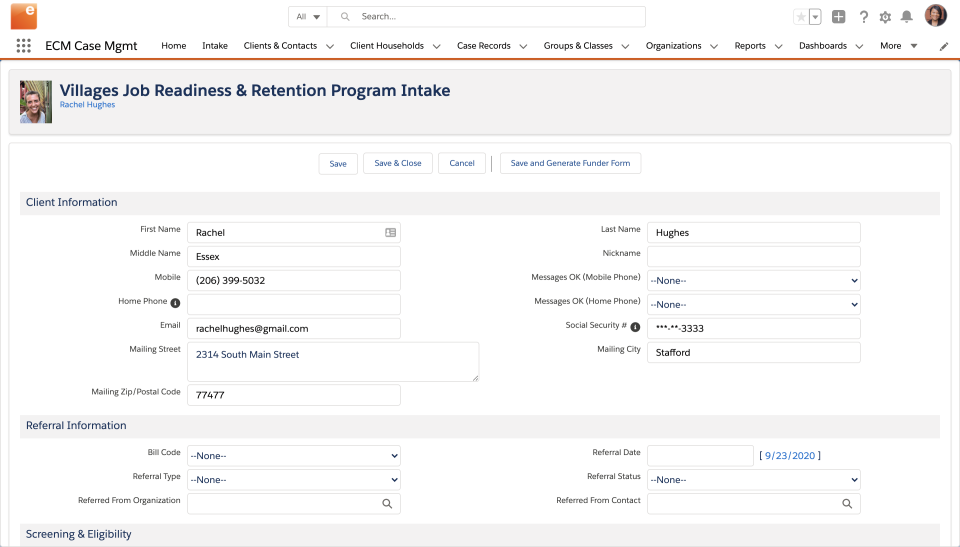Click the global actions plus icon

[x=838, y=17]
